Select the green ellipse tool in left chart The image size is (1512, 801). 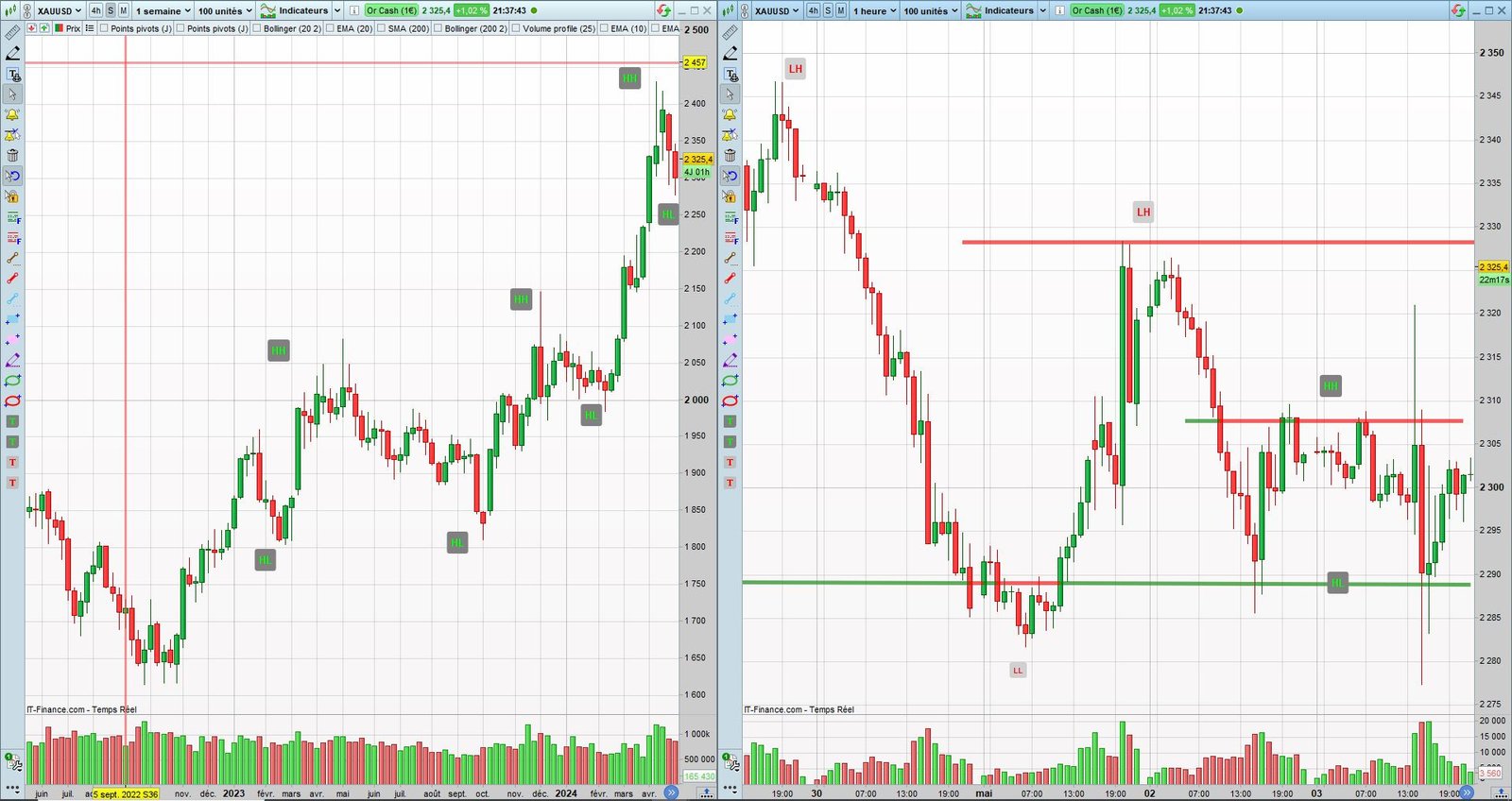point(12,381)
